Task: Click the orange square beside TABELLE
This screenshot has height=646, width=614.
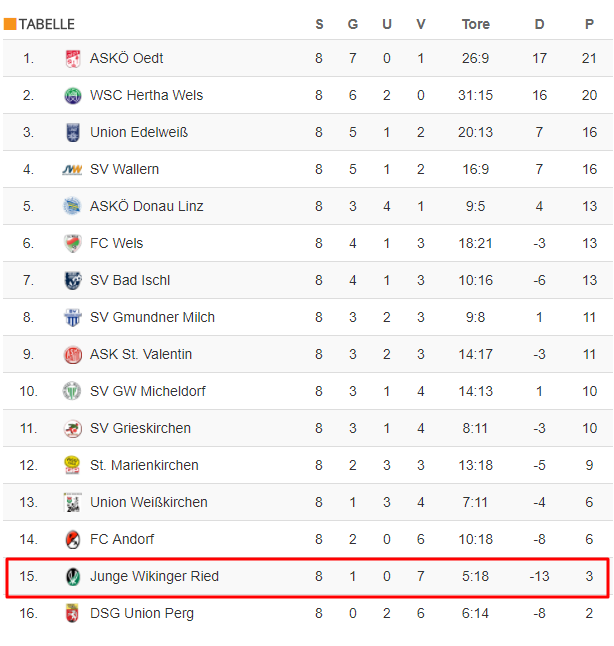Action: [10, 24]
